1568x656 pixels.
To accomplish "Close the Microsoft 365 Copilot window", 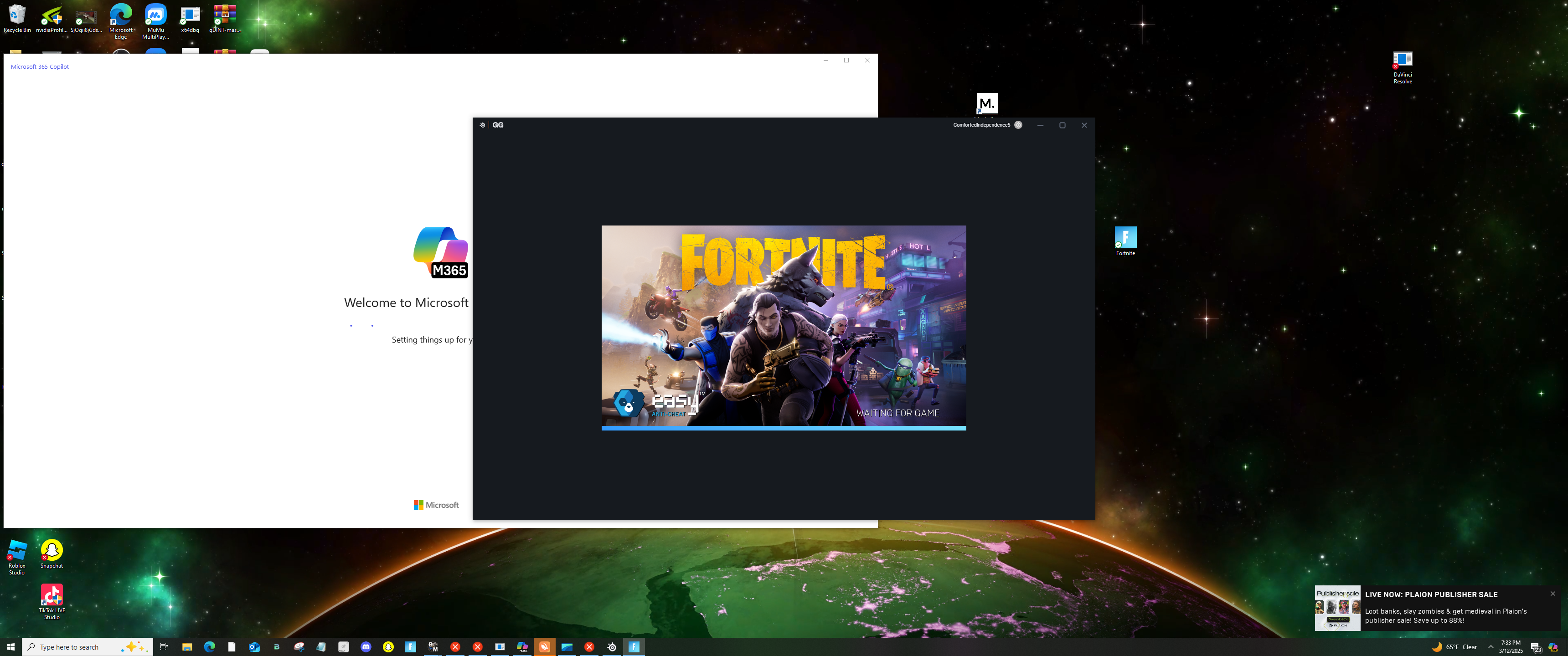I will (867, 60).
